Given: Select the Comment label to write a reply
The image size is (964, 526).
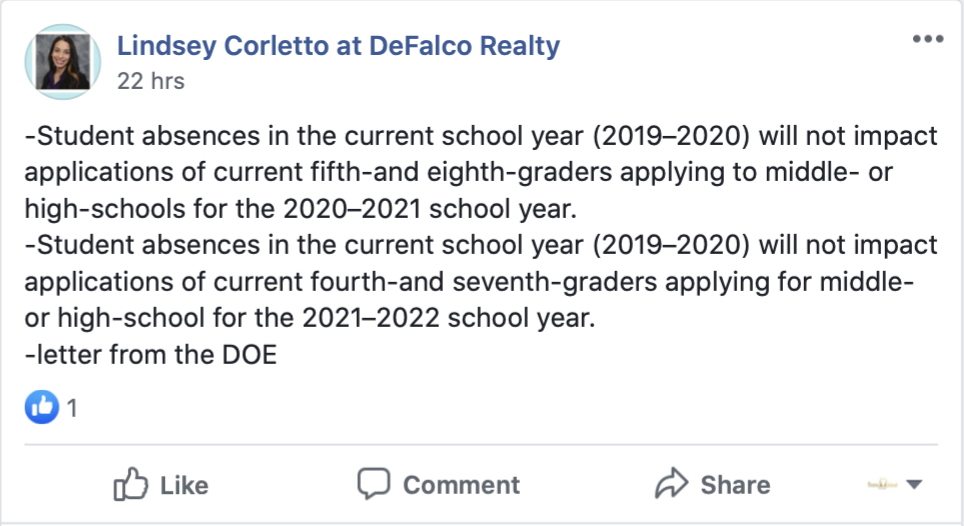Looking at the screenshot, I should click(x=461, y=485).
